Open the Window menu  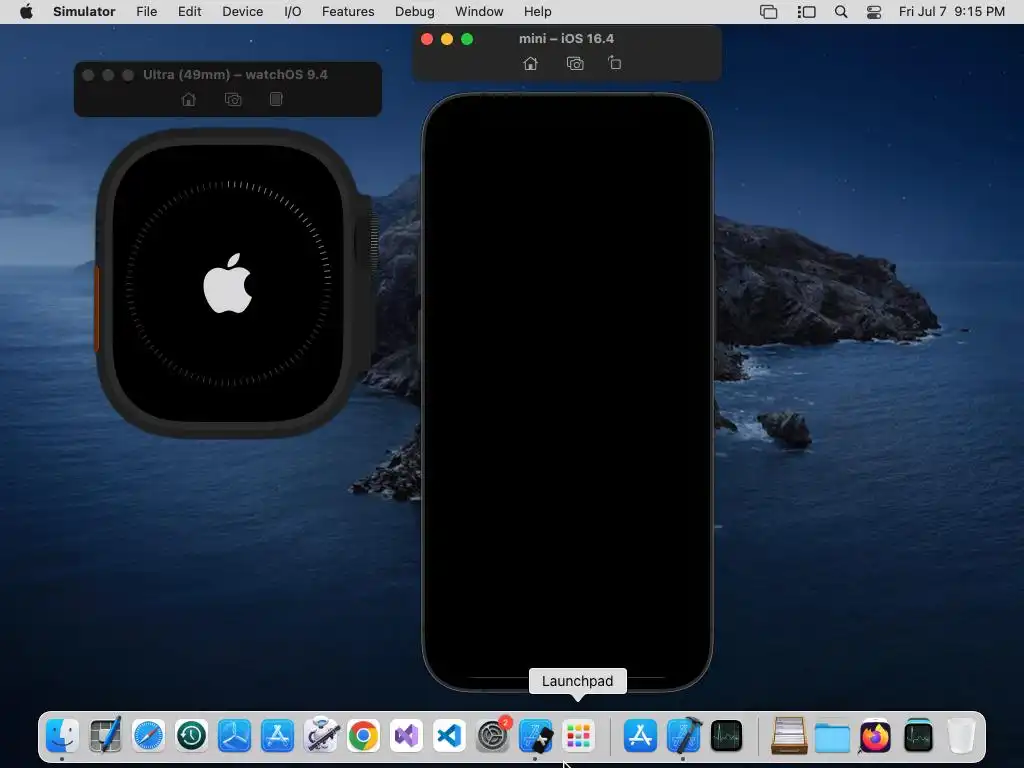(x=479, y=12)
